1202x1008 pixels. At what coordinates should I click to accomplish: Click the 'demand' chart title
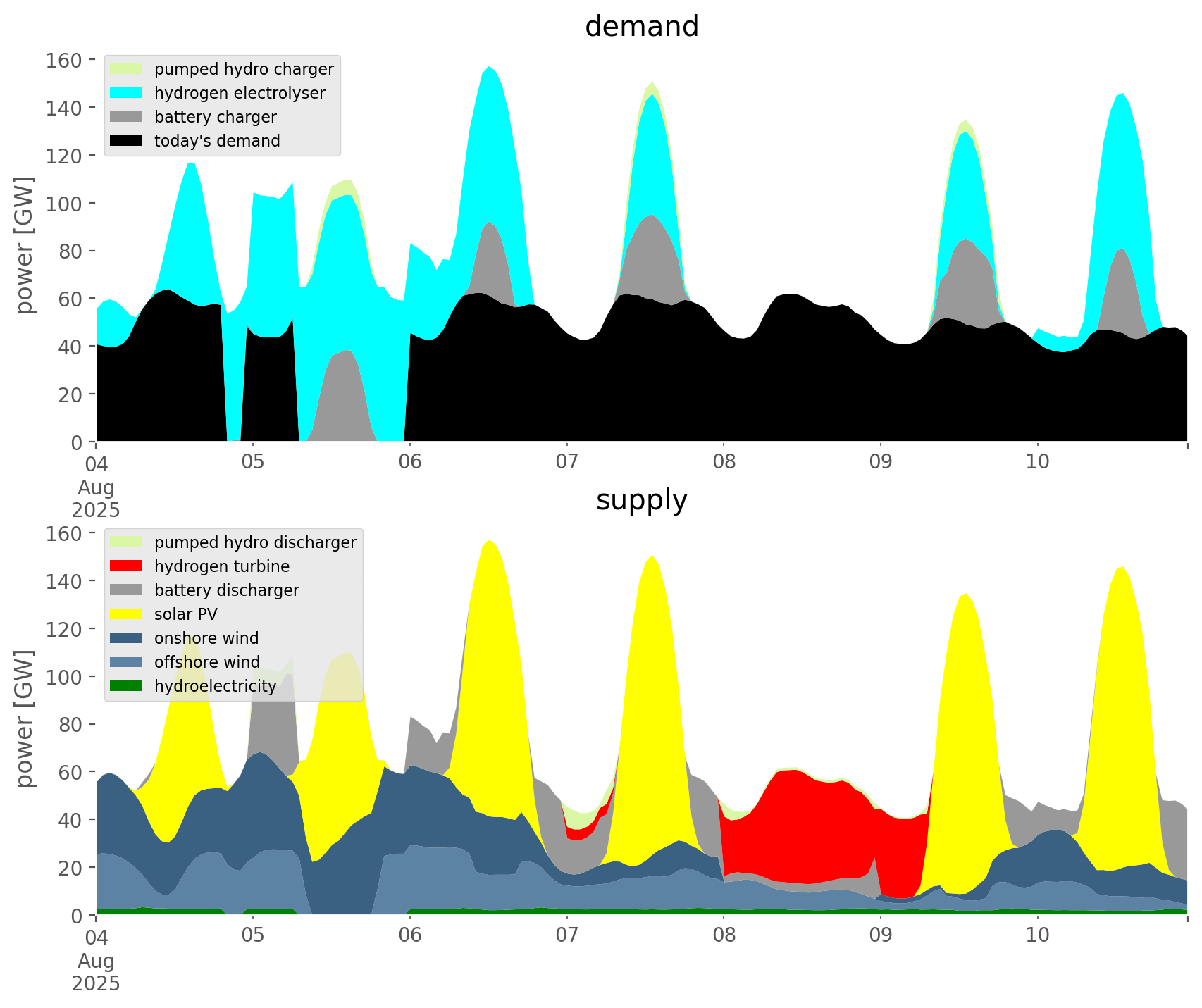641,27
